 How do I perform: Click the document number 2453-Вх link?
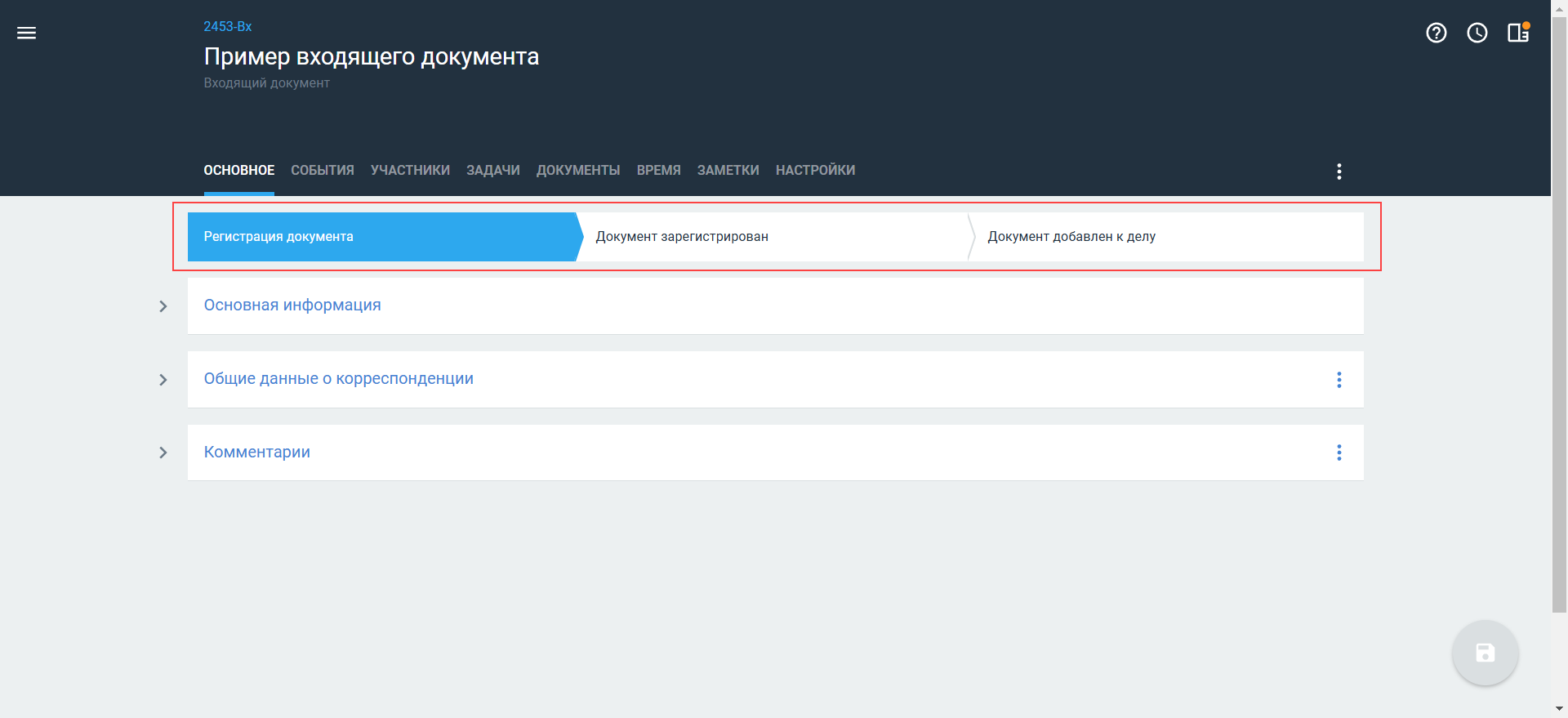pyautogui.click(x=228, y=26)
